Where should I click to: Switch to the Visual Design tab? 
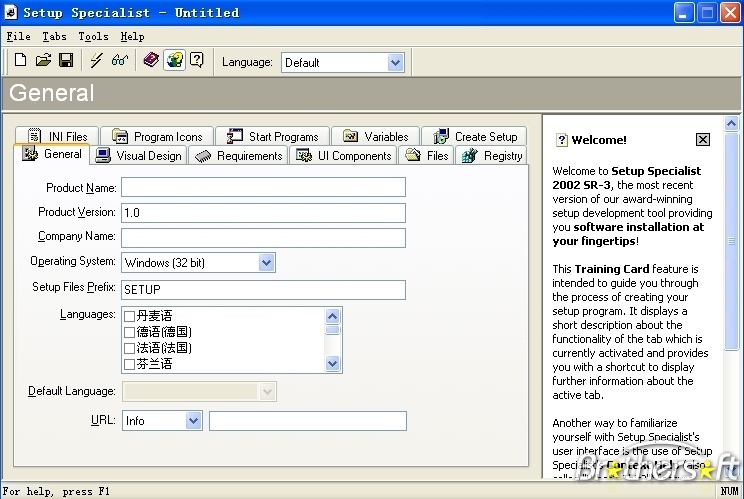pos(139,156)
